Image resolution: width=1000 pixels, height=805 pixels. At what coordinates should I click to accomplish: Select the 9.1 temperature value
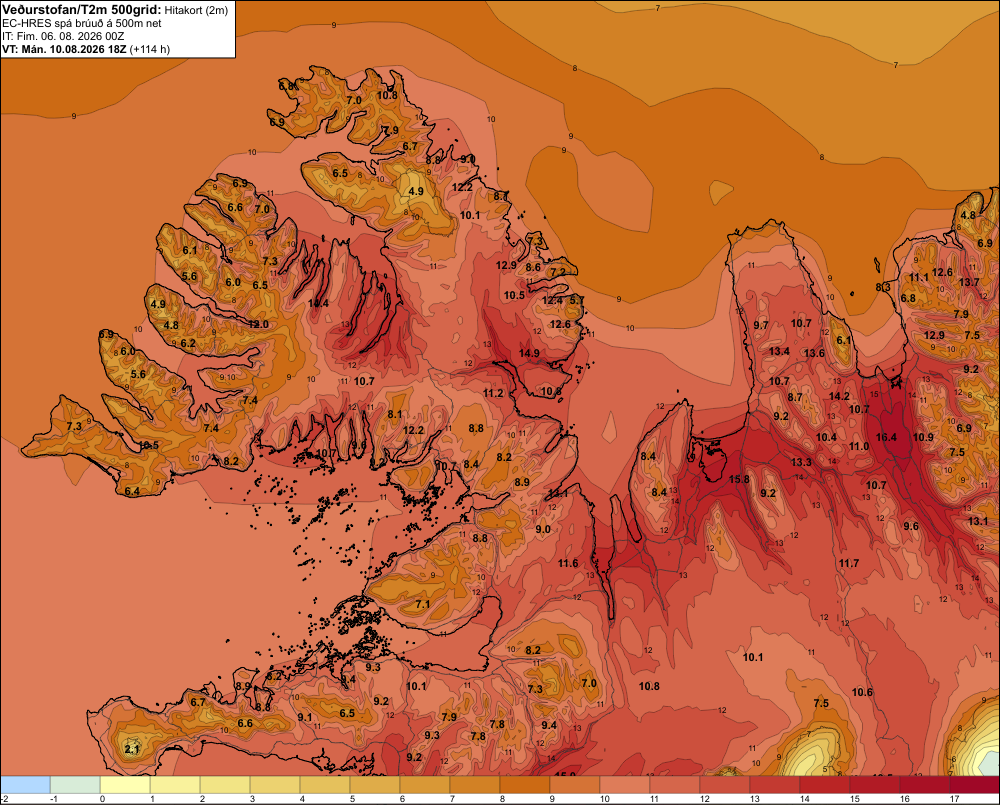point(305,717)
